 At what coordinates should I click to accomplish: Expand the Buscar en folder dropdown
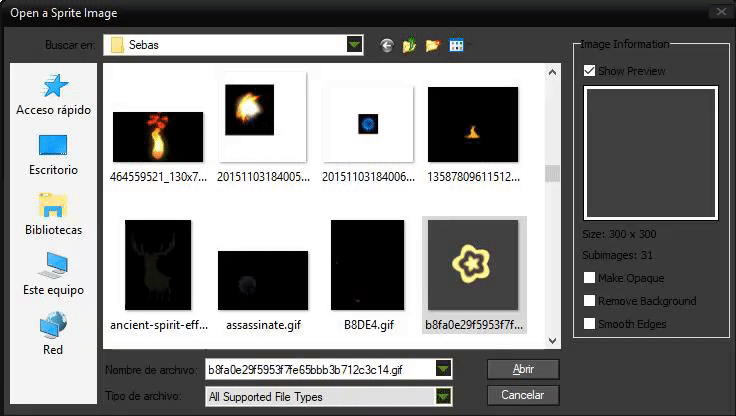tap(354, 45)
